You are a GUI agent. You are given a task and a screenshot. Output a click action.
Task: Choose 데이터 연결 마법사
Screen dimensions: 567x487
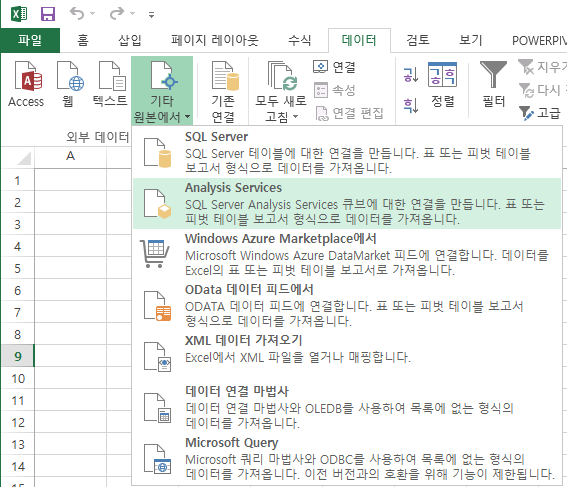[x=347, y=407]
